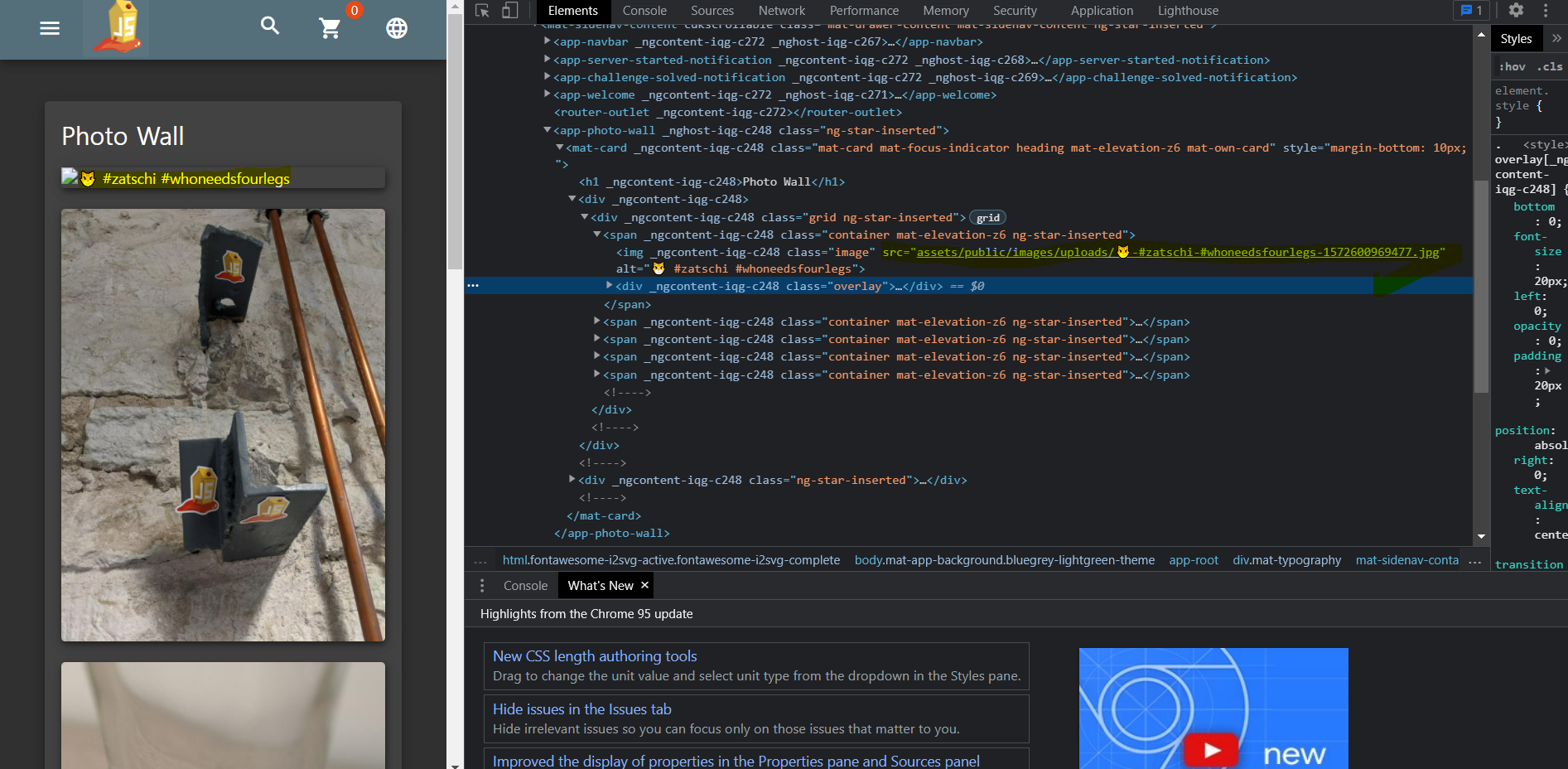
Task: Select html.fontawesome breadcrumb
Action: pos(671,560)
